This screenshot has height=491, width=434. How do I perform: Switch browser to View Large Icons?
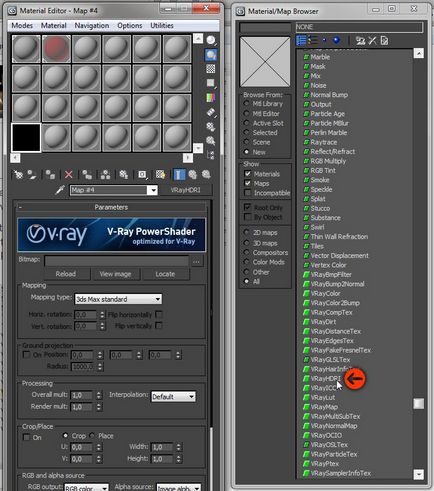(x=337, y=40)
